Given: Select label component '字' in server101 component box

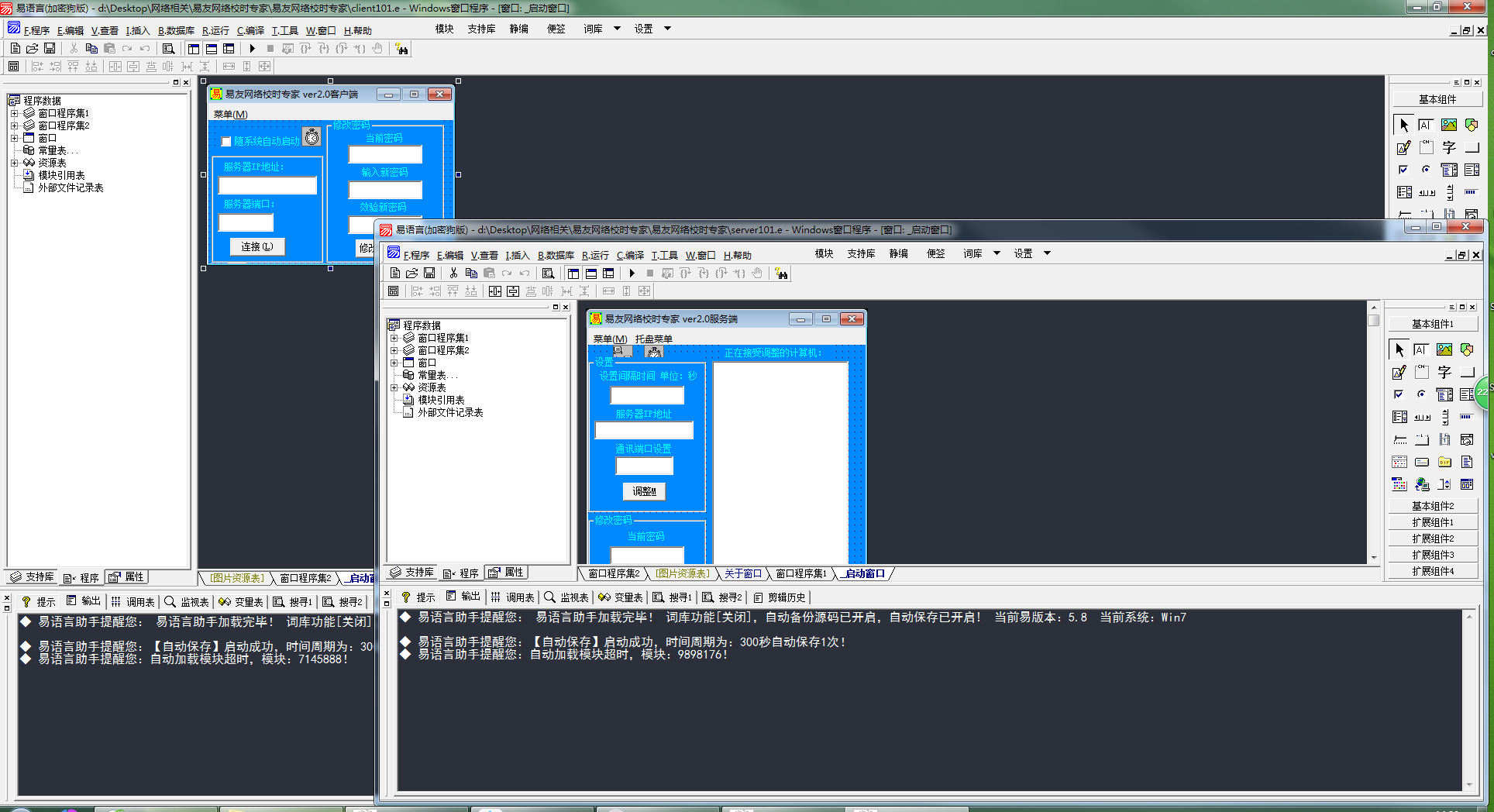Looking at the screenshot, I should pos(1444,372).
